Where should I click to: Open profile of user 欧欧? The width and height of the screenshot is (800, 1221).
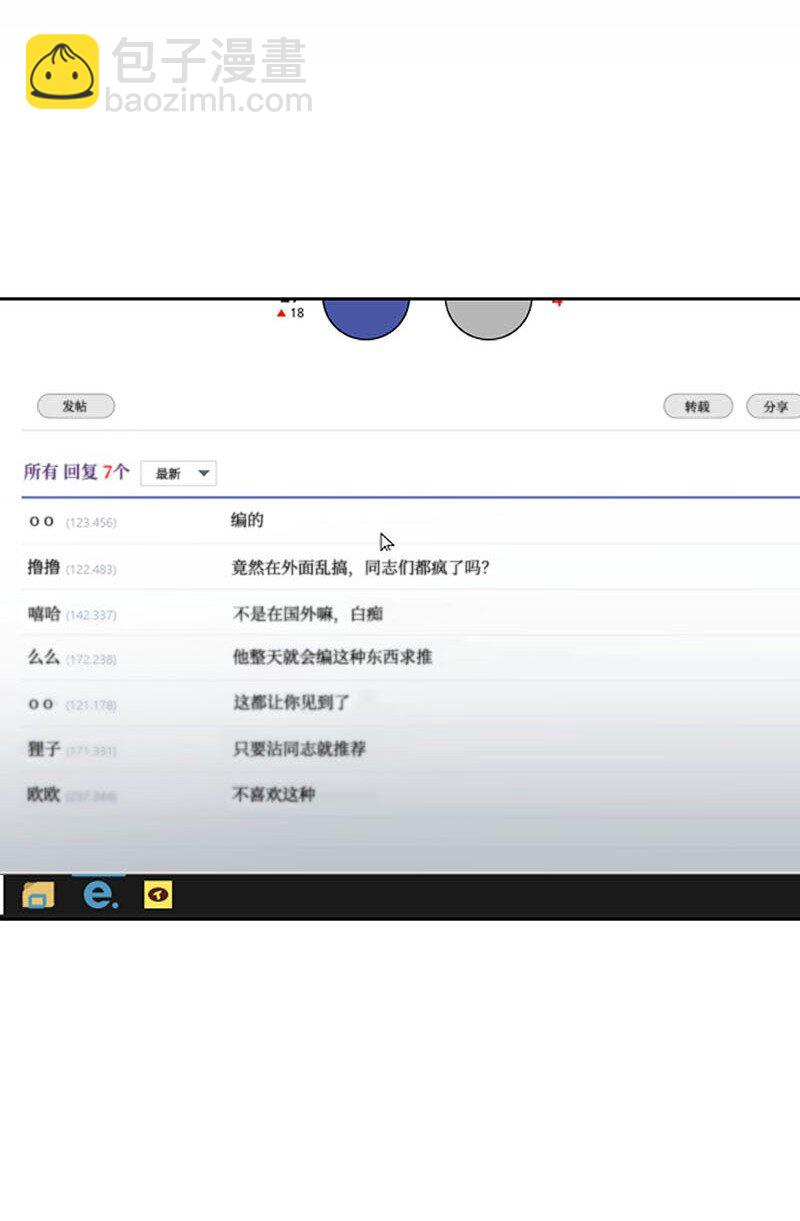pos(44,795)
